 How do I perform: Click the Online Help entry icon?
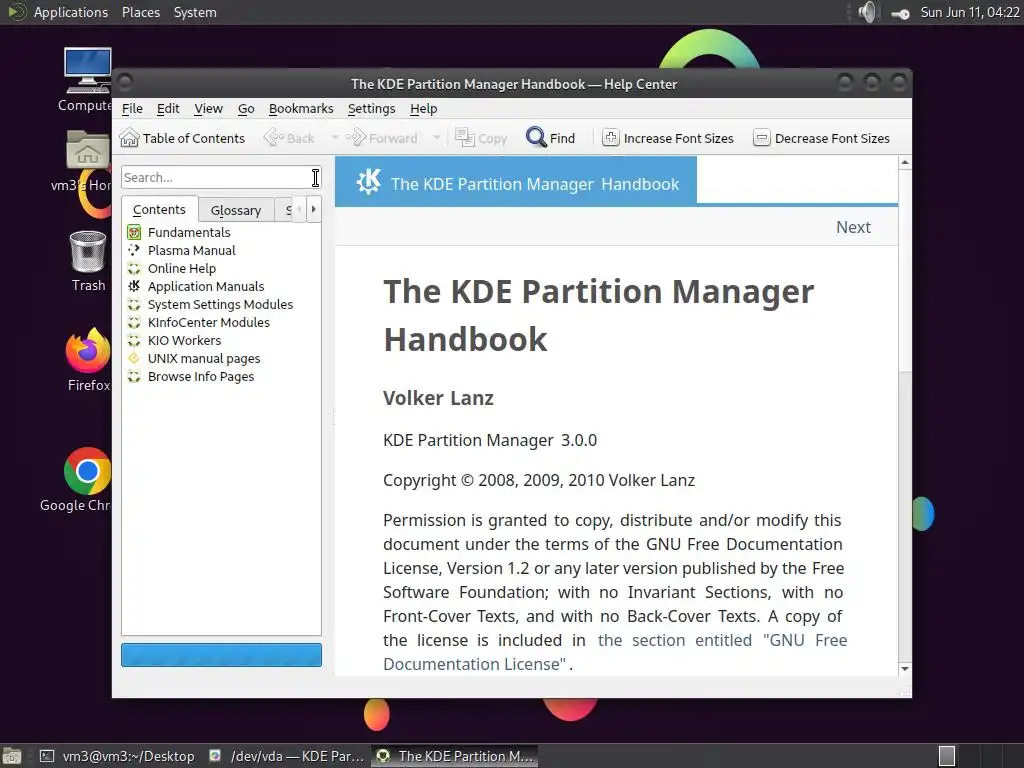pos(134,268)
